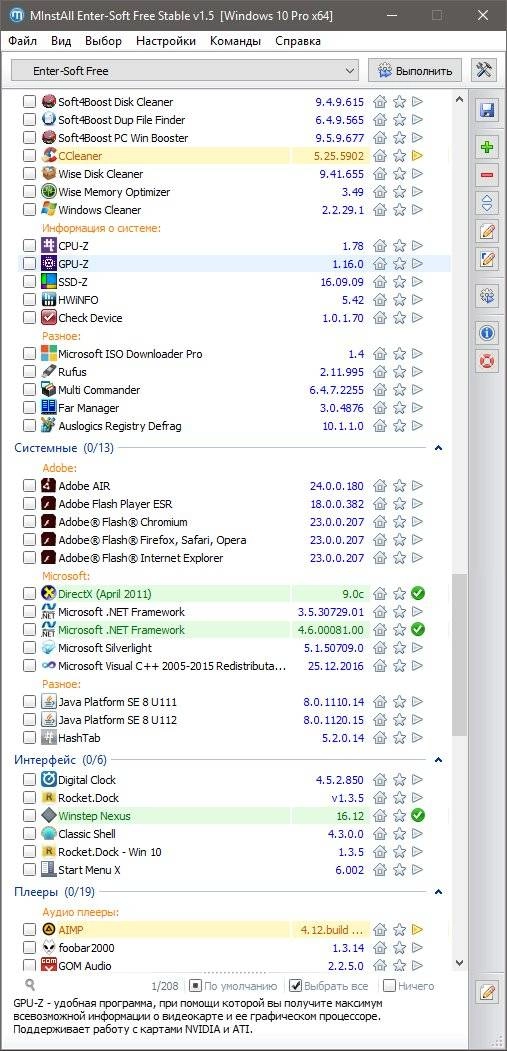Screen dimensions: 507x1051
Task: Click the Выполнить button
Action: 415,70
